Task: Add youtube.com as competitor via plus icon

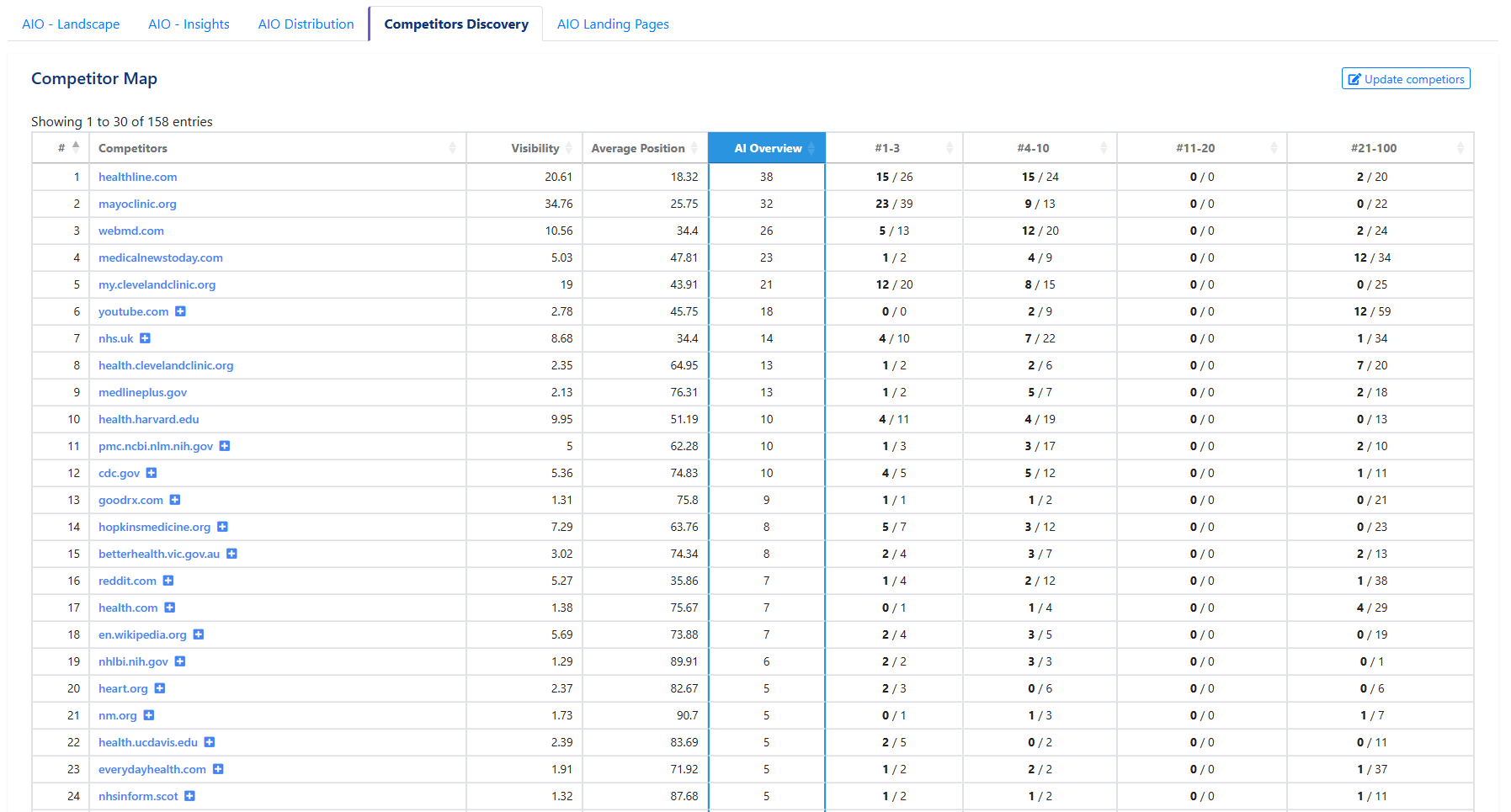Action: [x=180, y=311]
